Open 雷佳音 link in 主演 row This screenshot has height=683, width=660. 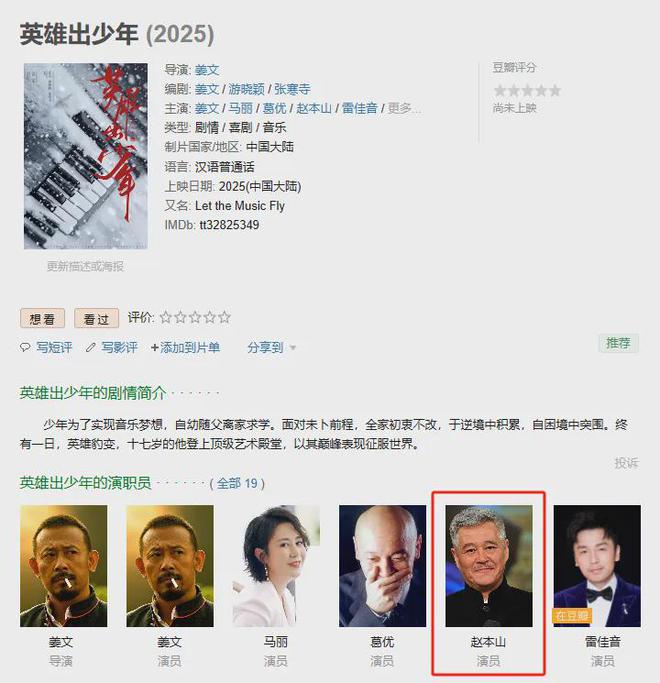(359, 108)
